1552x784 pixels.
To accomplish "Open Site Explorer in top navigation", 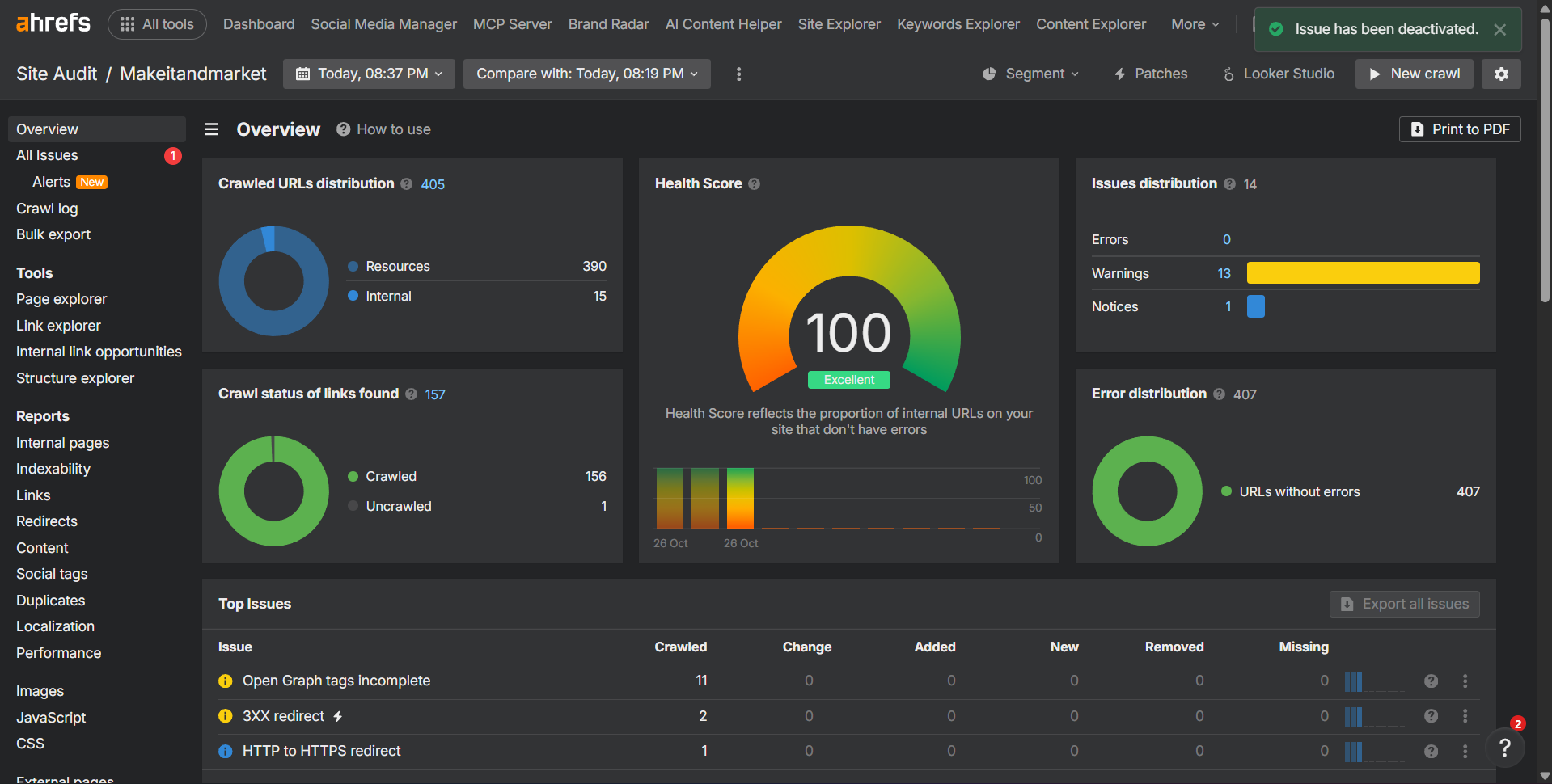I will click(839, 24).
